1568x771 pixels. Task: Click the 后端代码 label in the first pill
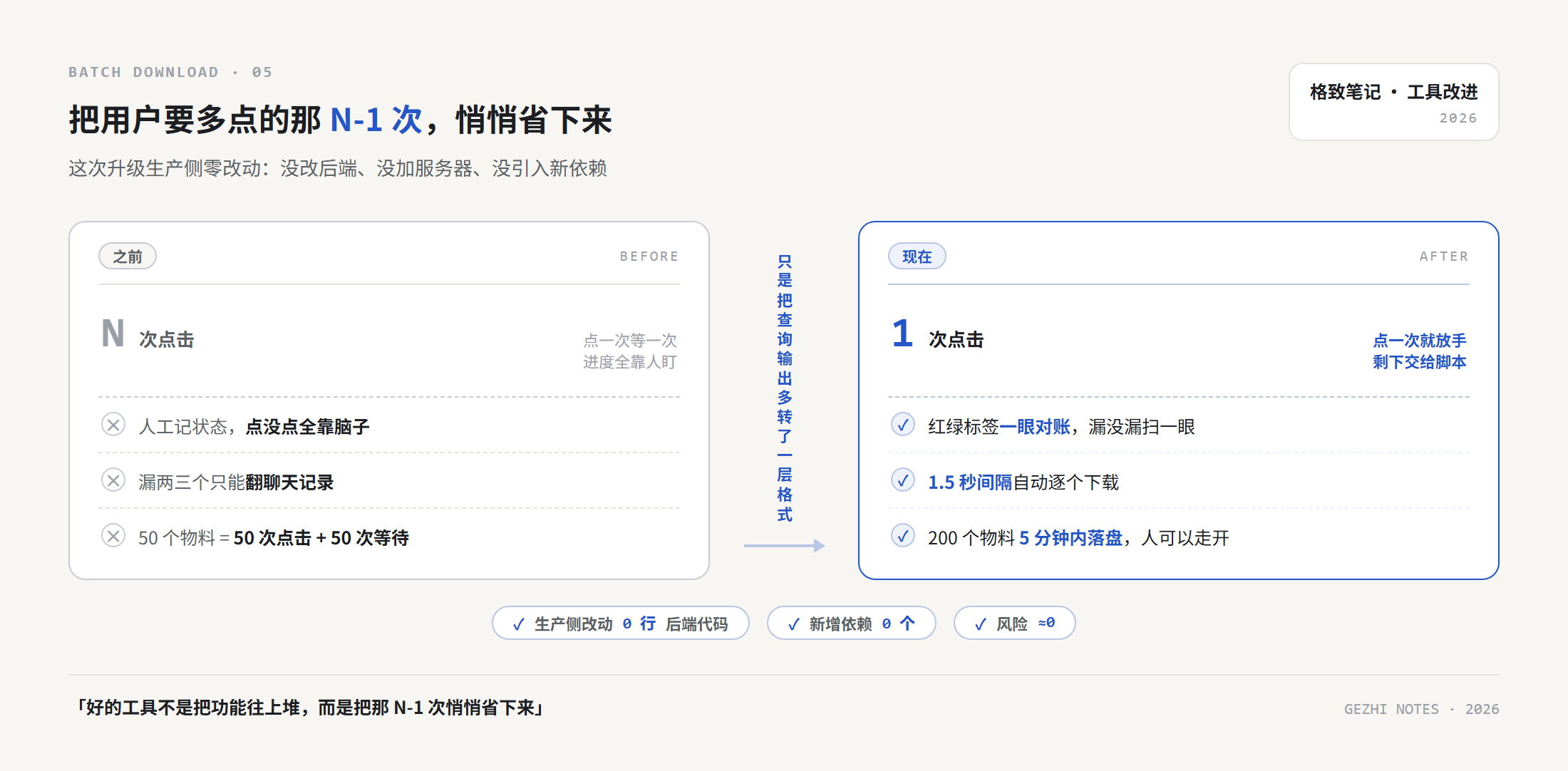696,624
